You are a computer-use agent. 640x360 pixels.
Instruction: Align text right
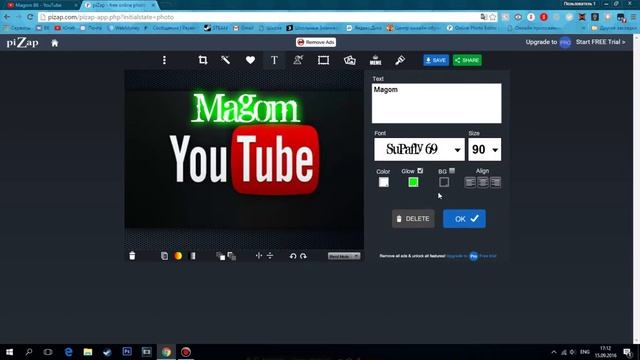[x=496, y=182]
